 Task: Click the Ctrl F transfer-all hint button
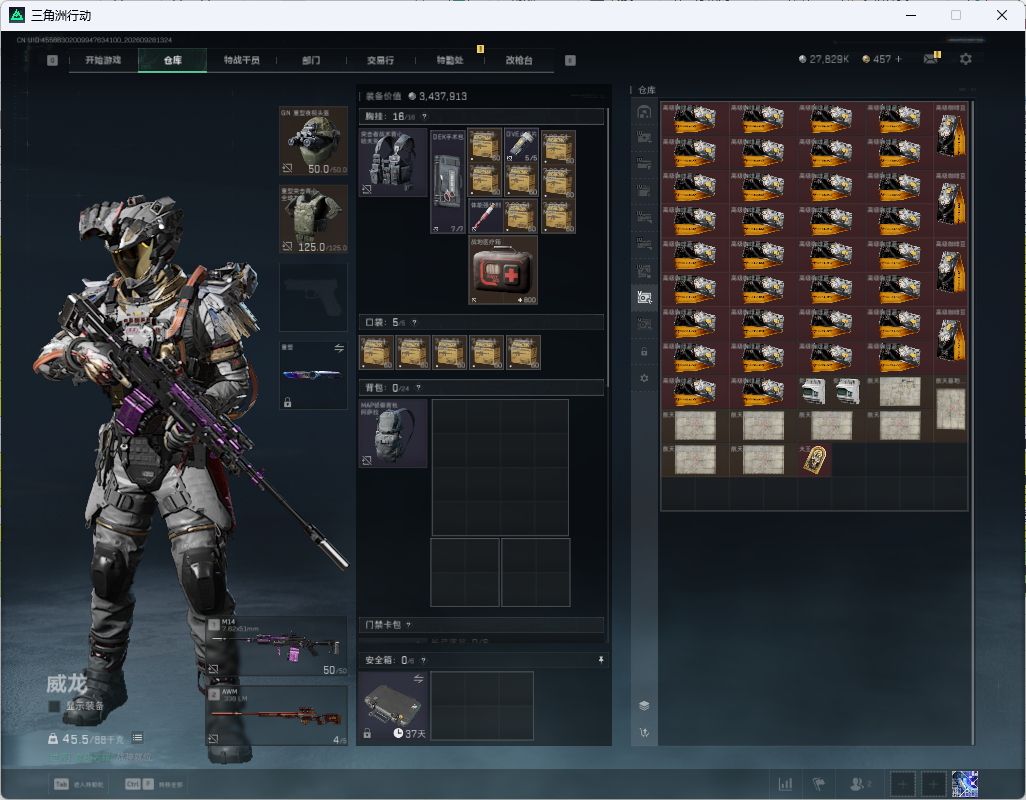click(x=154, y=784)
